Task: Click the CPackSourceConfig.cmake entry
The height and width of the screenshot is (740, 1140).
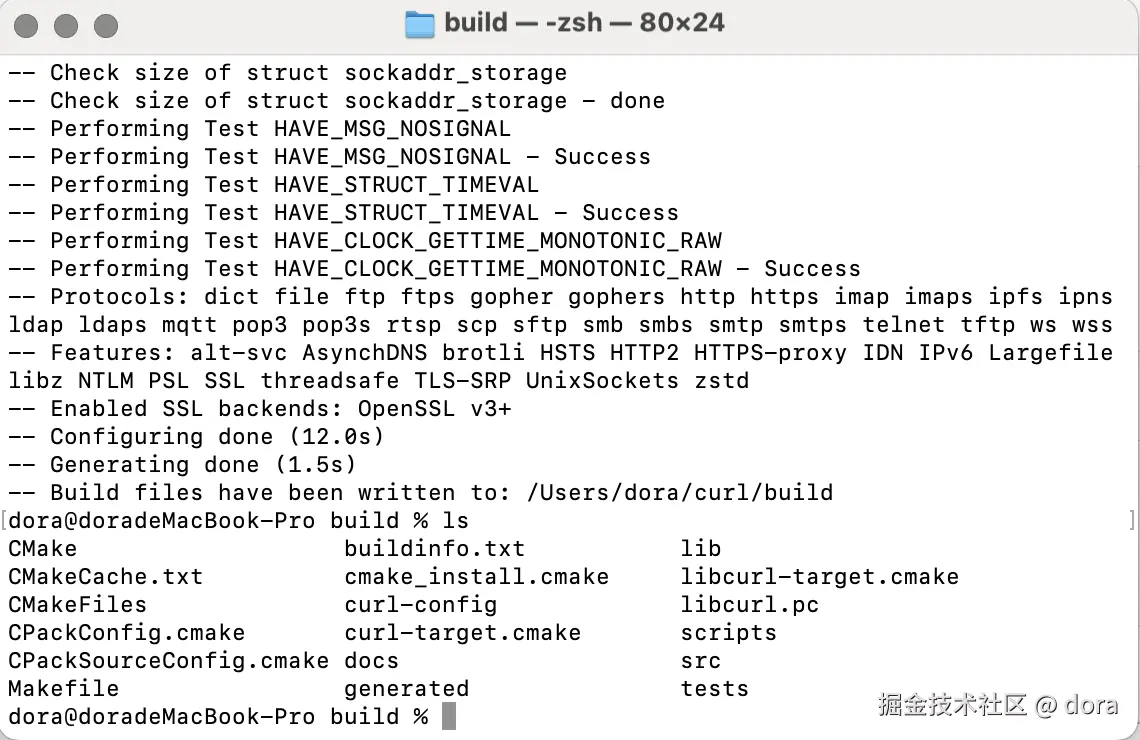Action: point(168,661)
